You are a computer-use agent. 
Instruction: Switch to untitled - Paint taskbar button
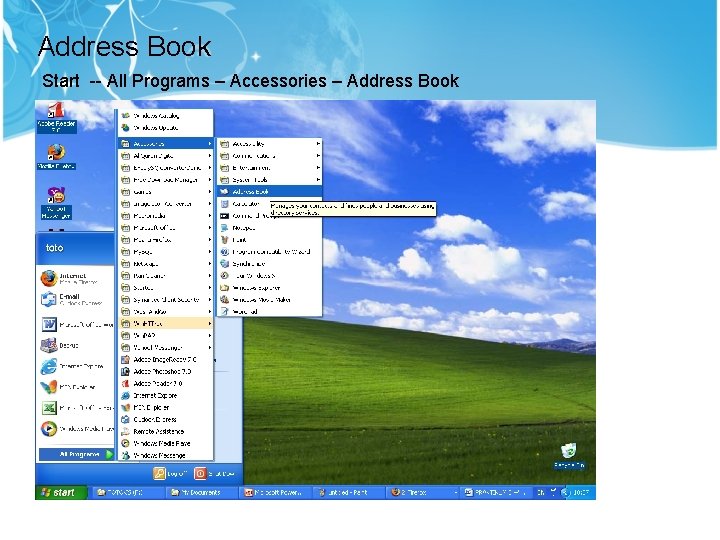point(349,493)
